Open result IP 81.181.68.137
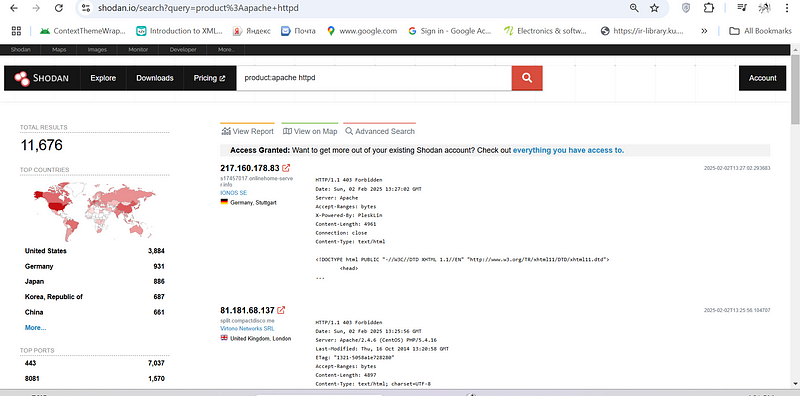 [247, 310]
